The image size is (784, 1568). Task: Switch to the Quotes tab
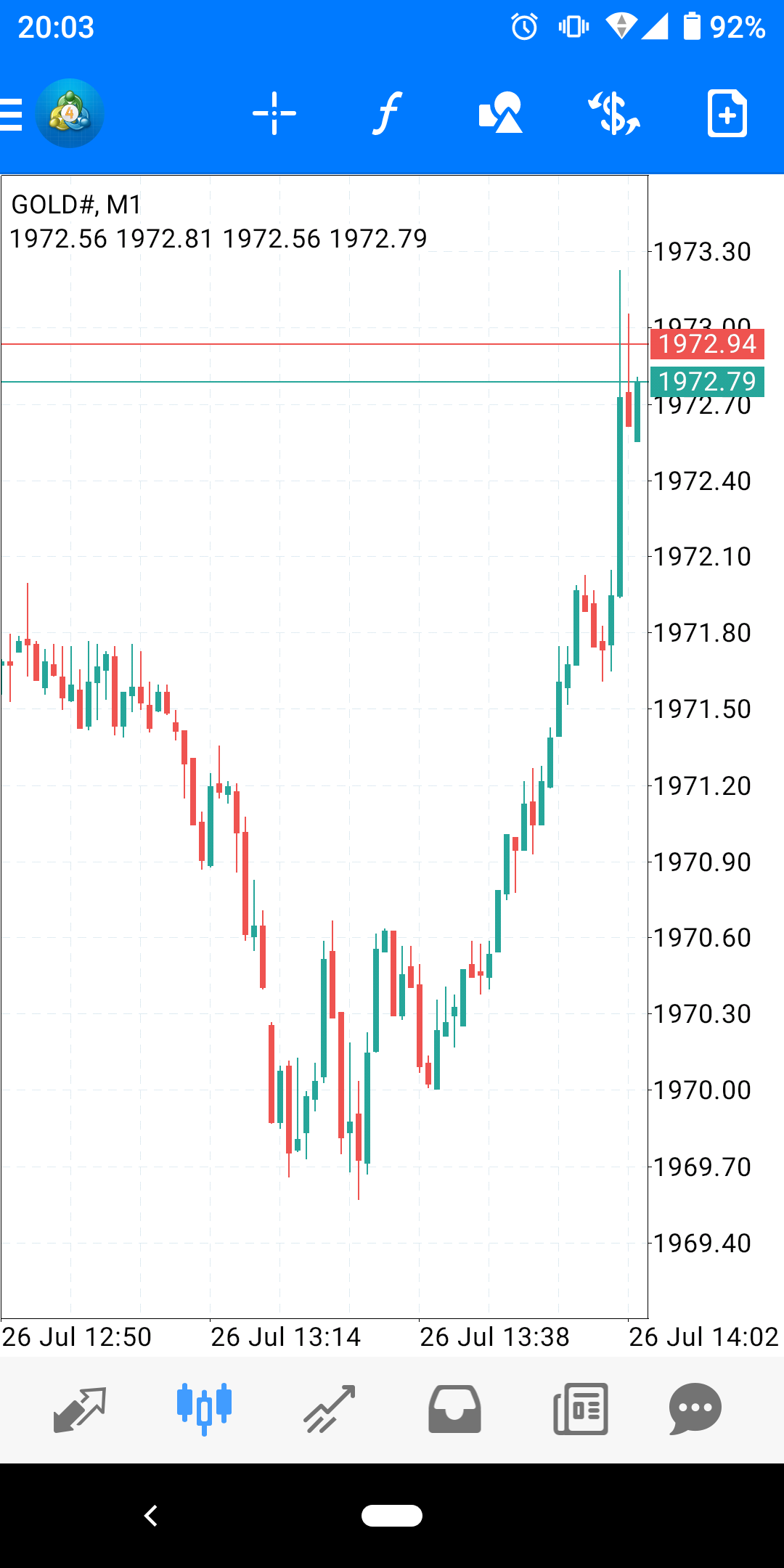click(80, 1409)
